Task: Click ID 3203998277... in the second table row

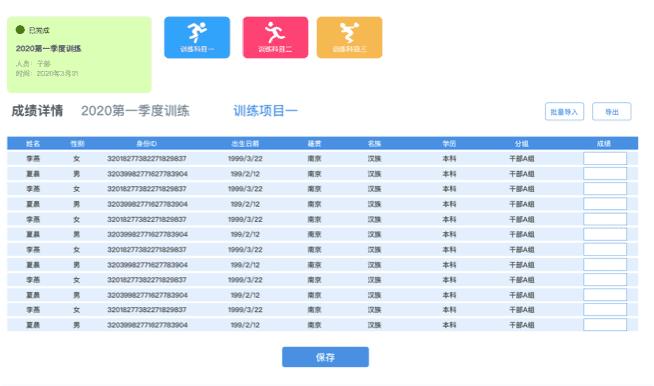Action: point(147,174)
